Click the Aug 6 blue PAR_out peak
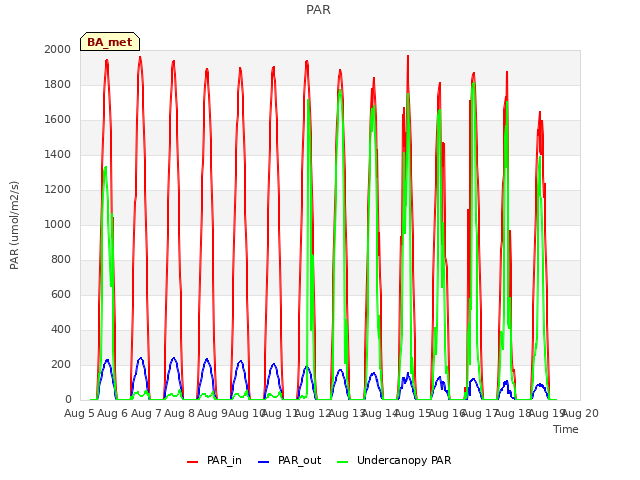640x480 pixels. point(141,358)
